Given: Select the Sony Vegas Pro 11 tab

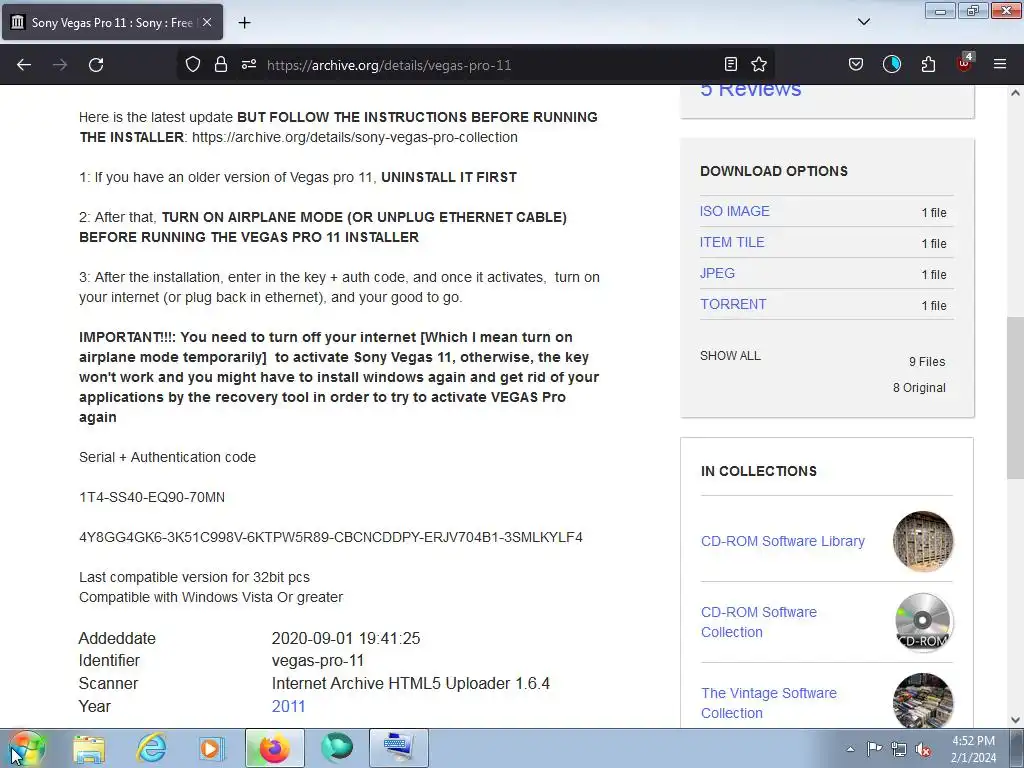Looking at the screenshot, I should click(x=112, y=22).
